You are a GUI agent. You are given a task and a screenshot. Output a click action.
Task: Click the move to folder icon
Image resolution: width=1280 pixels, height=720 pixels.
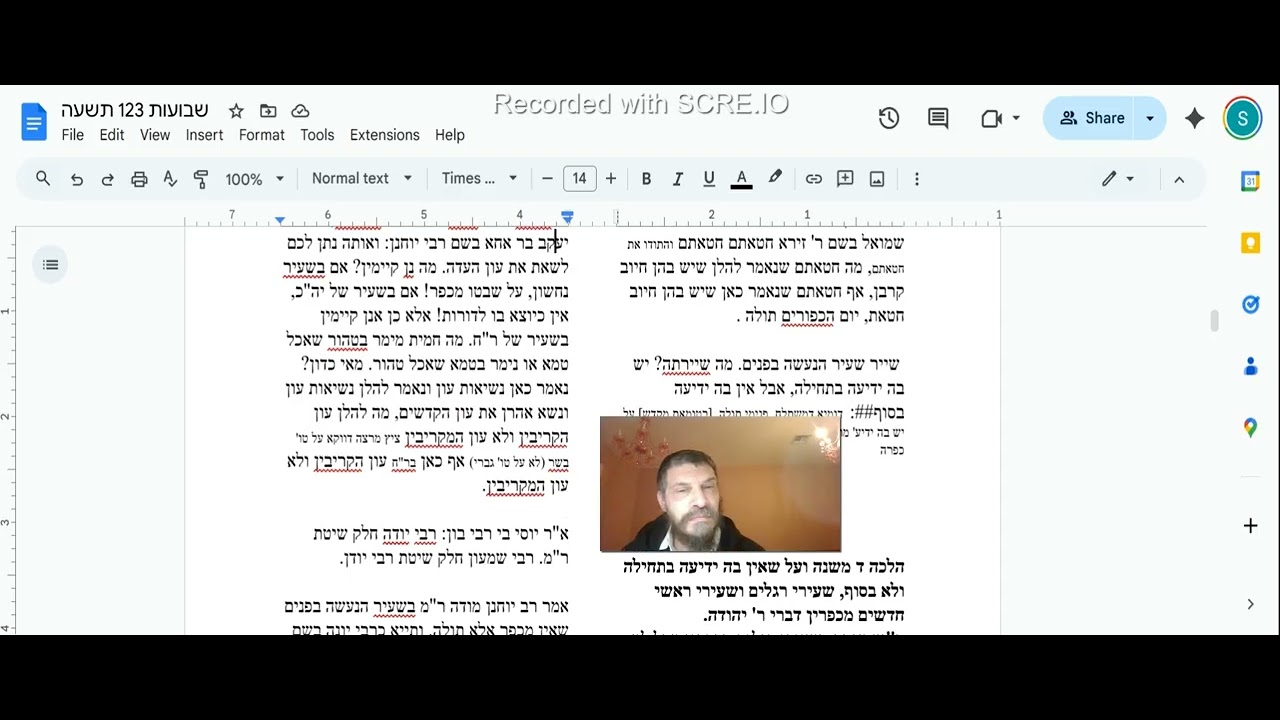click(268, 111)
